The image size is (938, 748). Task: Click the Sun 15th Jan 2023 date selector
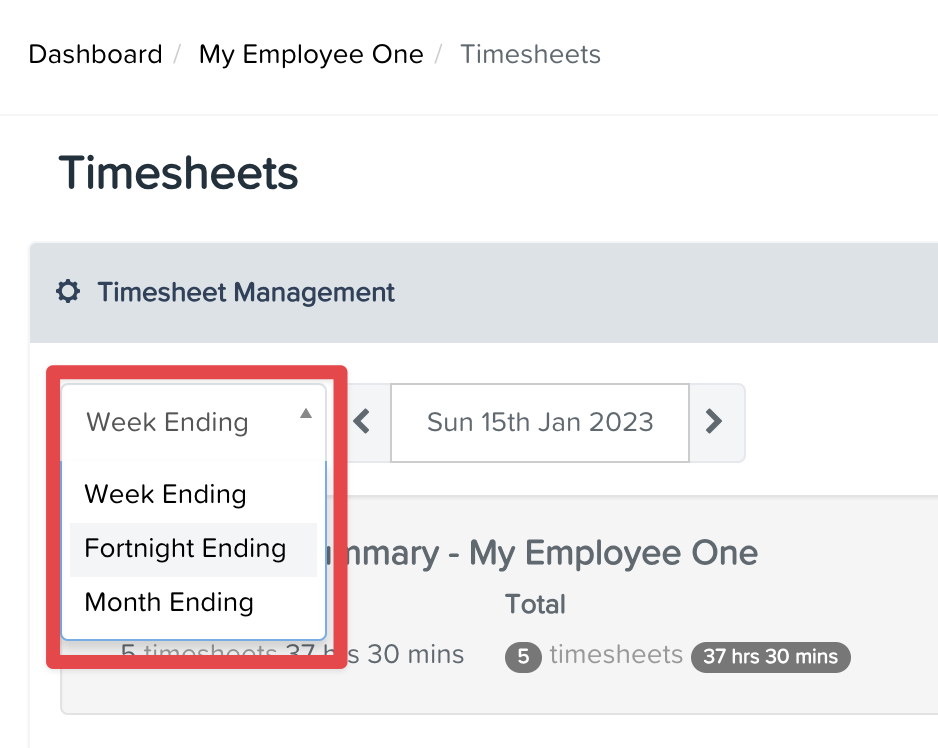[x=539, y=422]
